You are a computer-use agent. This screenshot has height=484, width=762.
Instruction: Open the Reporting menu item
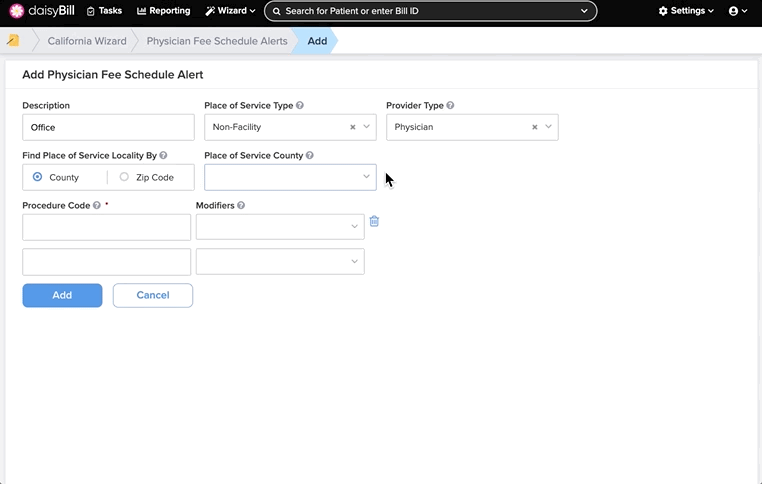pyautogui.click(x=163, y=11)
